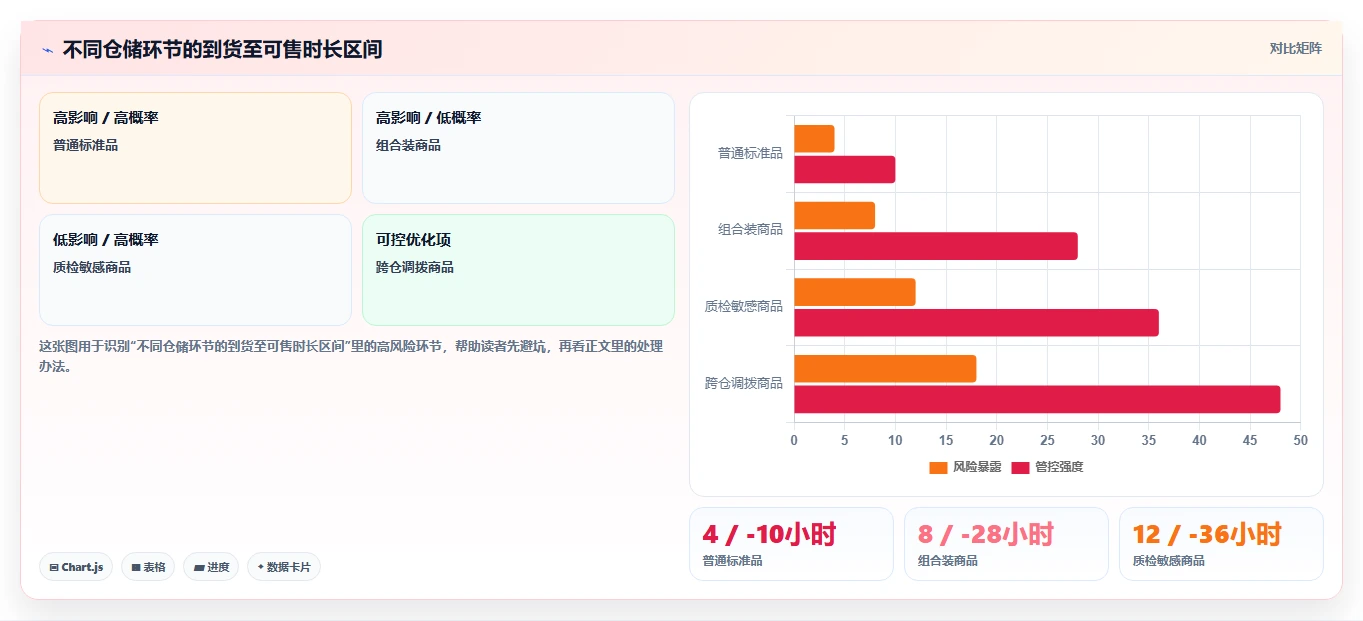Viewport: 1363px width, 621px height.
Task: Click the x-axis value 25
Action: [1047, 440]
